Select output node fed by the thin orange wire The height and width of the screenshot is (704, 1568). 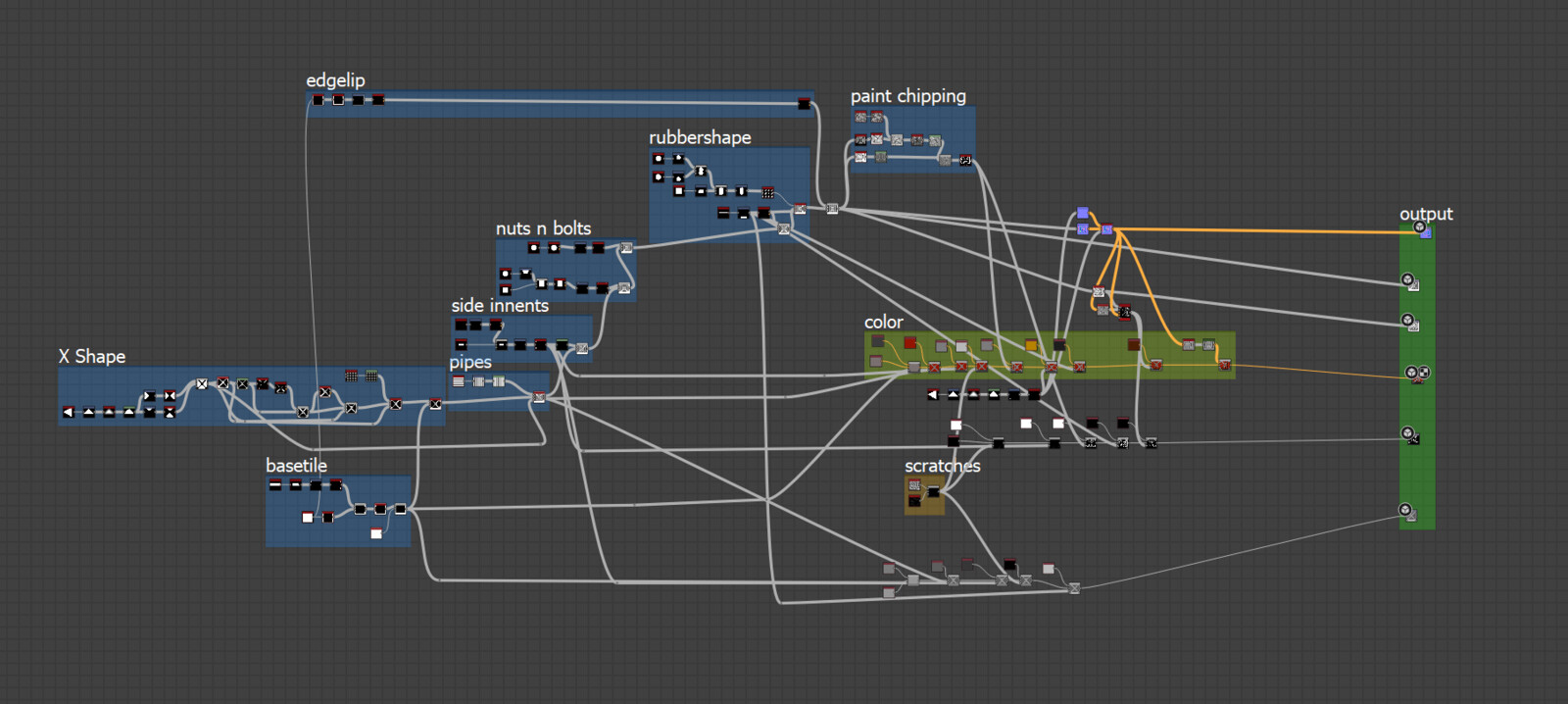pyautogui.click(x=1417, y=374)
